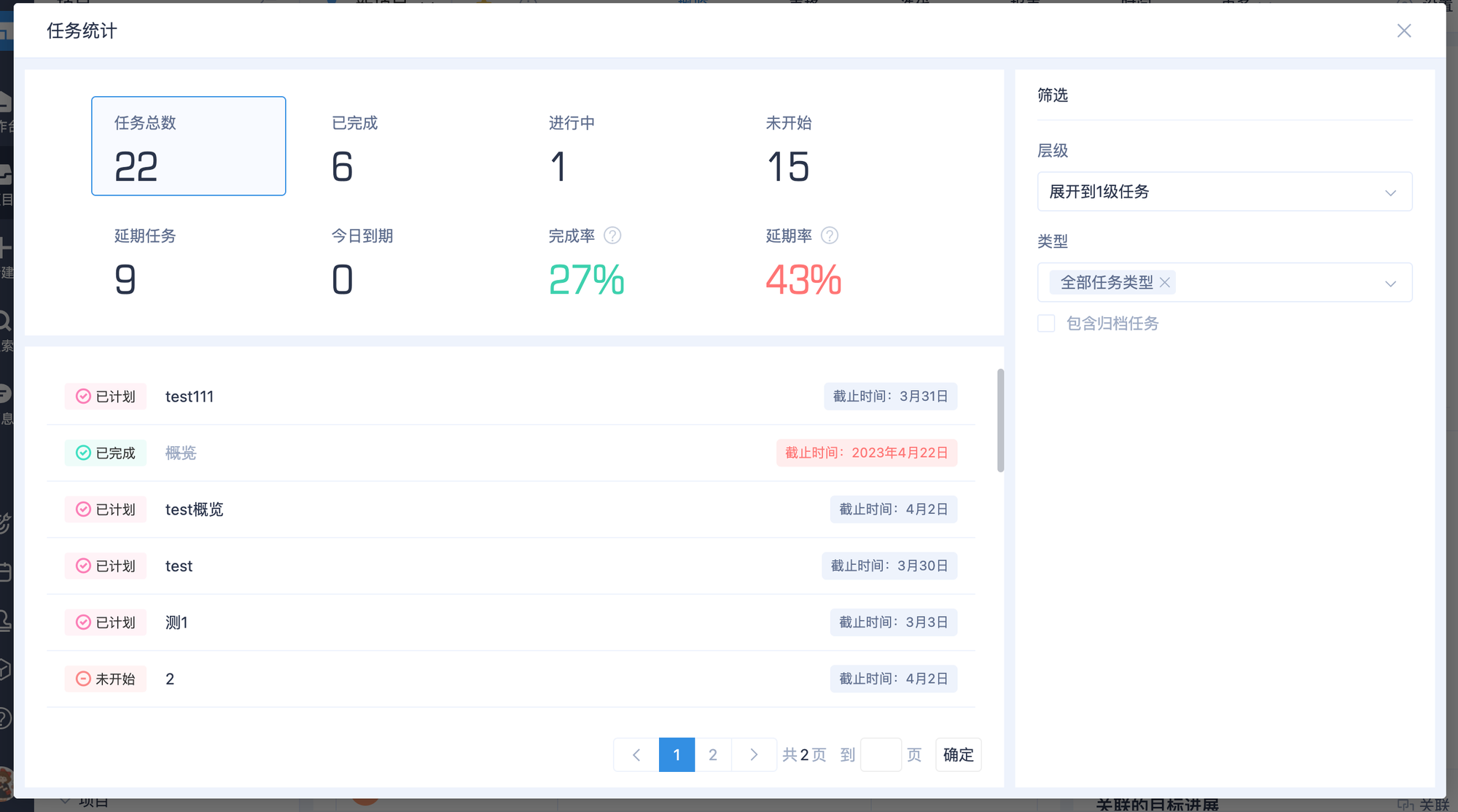Select the 任务总数 stat card
This screenshot has width=1458, height=812.
point(188,146)
